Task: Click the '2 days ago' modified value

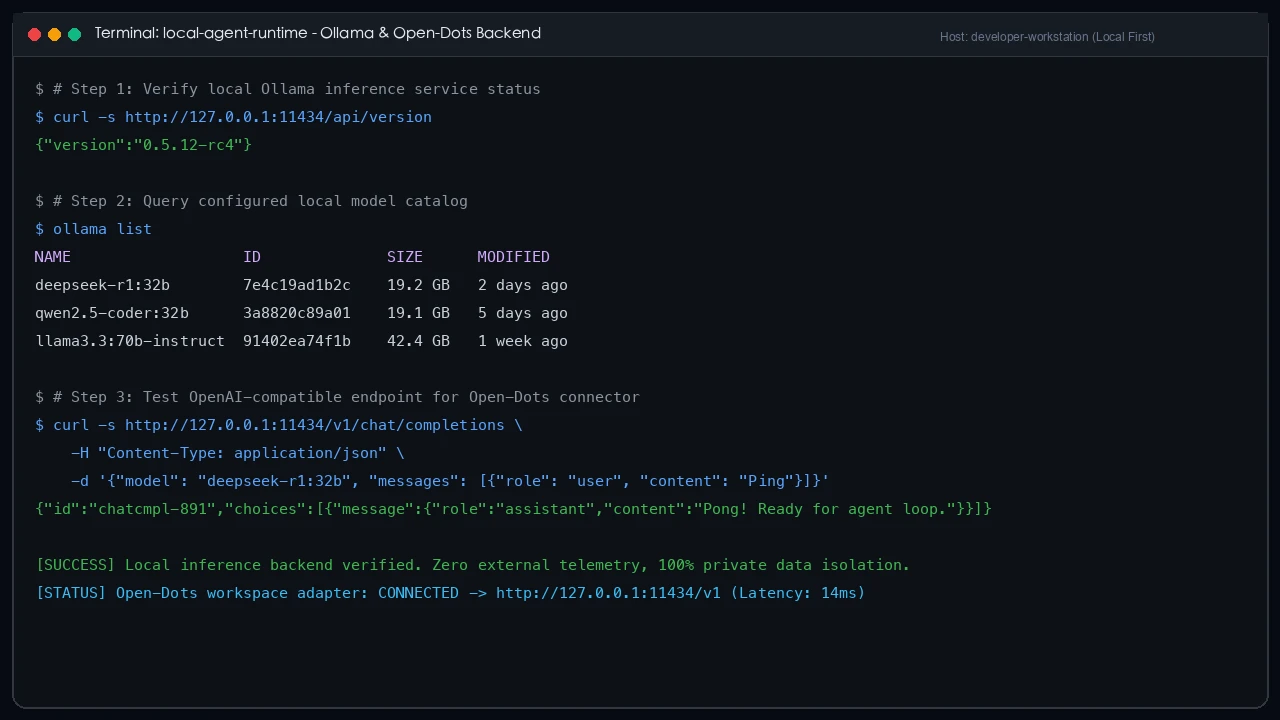Action: 523,285
